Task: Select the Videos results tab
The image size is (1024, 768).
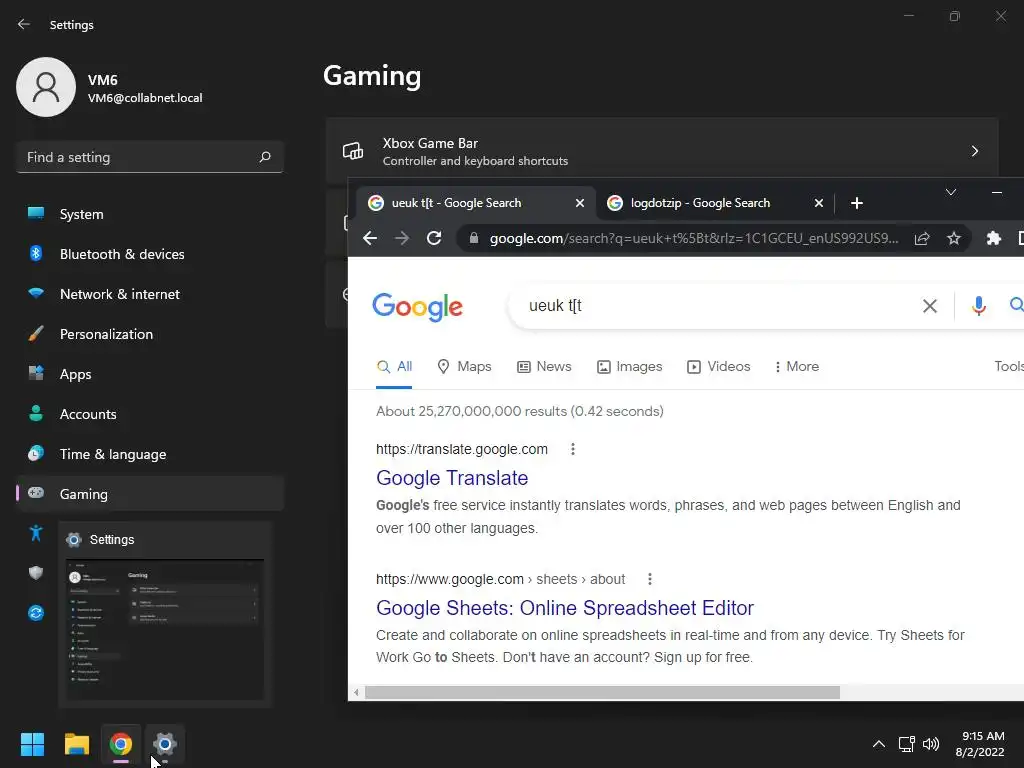Action: 718,366
